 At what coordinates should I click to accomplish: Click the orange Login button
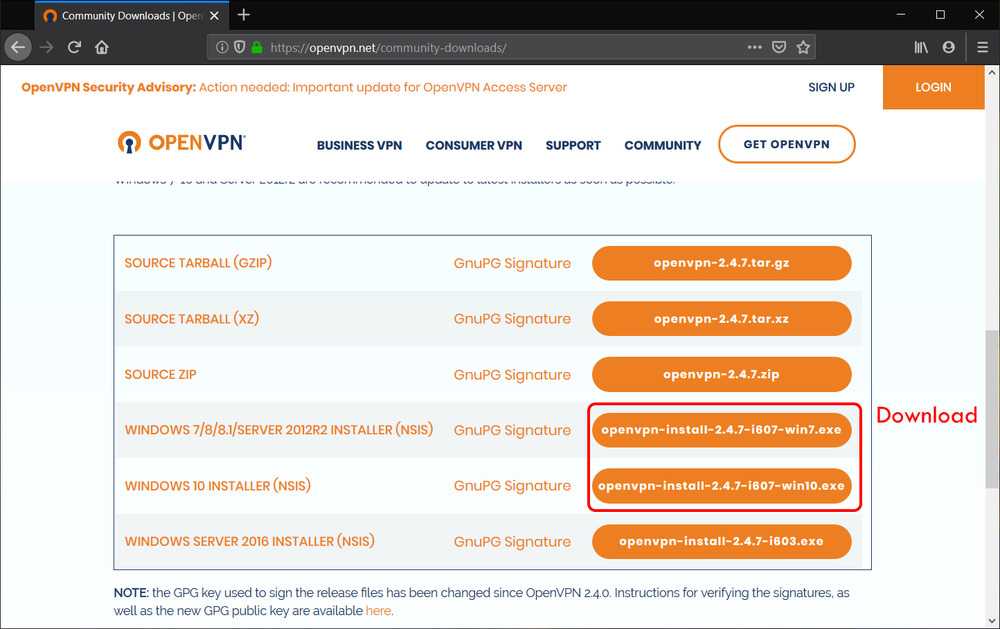click(933, 87)
